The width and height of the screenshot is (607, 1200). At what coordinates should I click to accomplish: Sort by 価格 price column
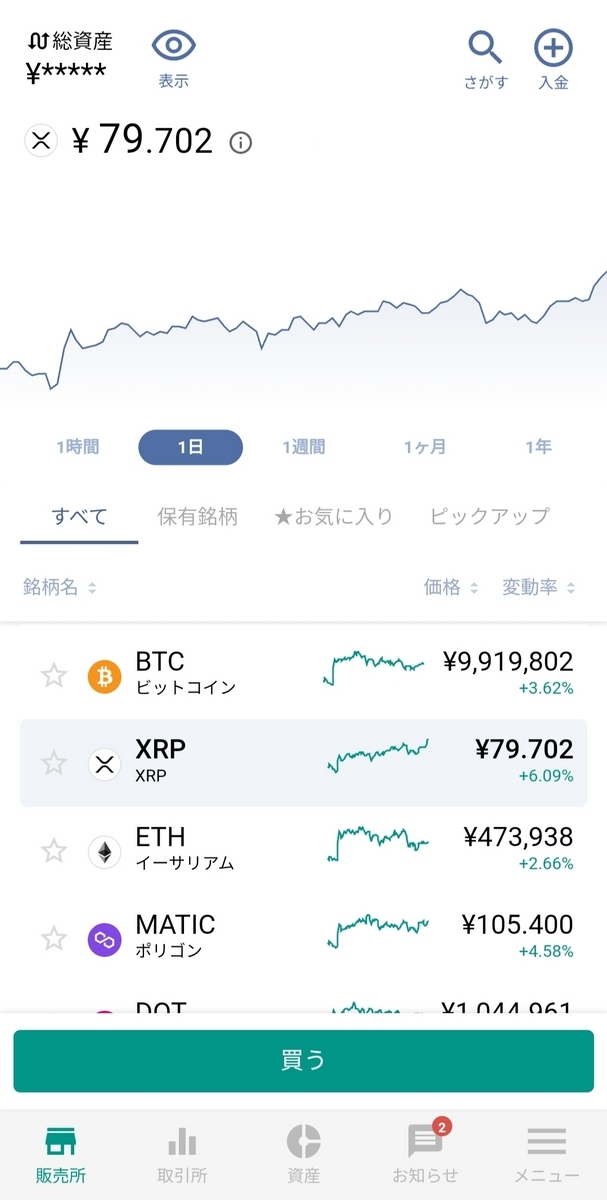click(x=451, y=588)
